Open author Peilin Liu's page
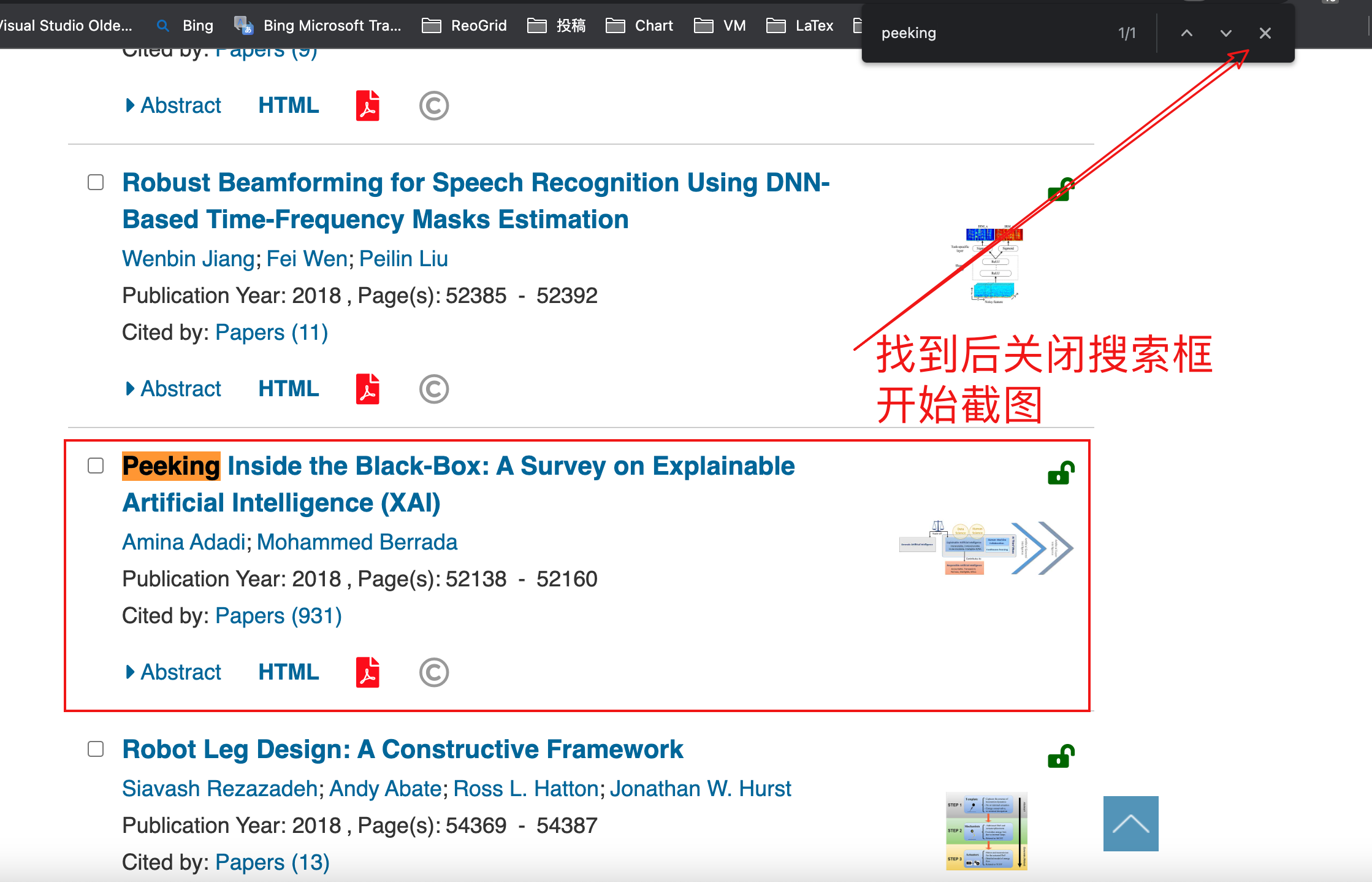Image resolution: width=1372 pixels, height=882 pixels. coord(403,259)
